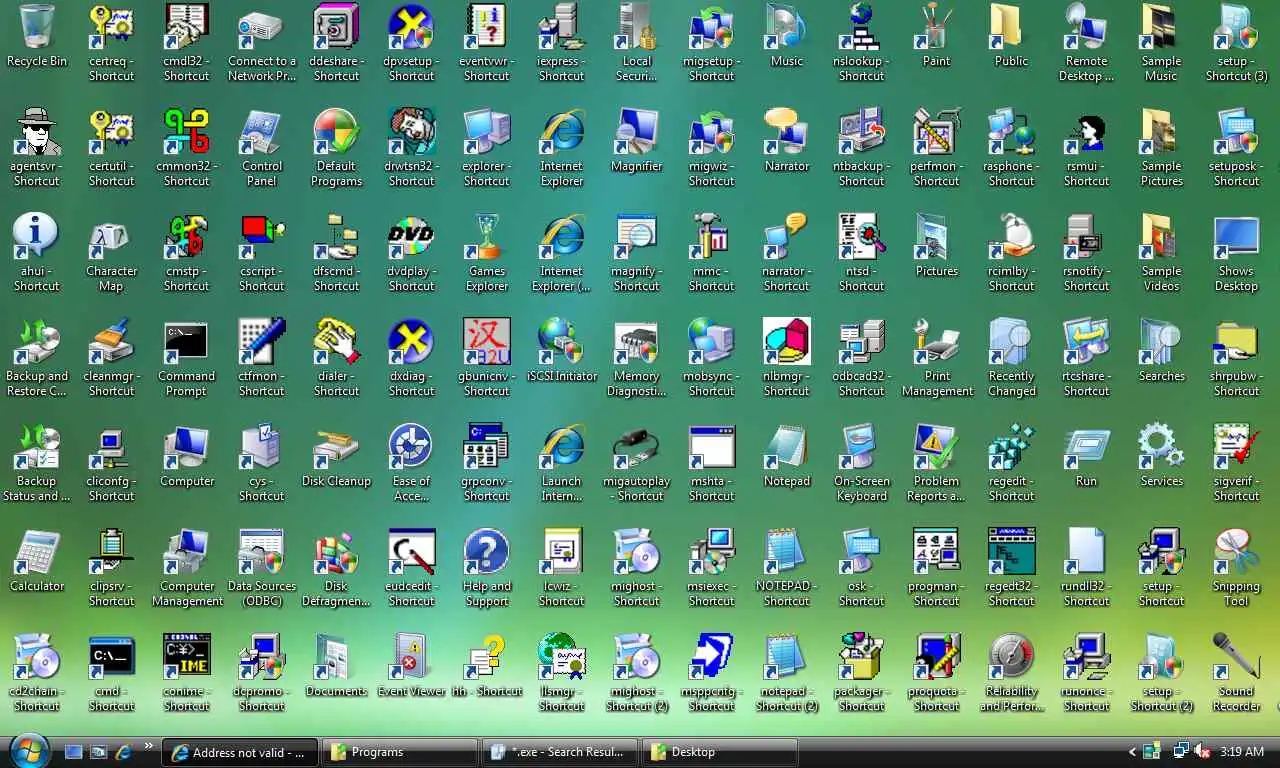The width and height of the screenshot is (1280, 768).
Task: Open the Recycle Bin icon
Action: [37, 27]
